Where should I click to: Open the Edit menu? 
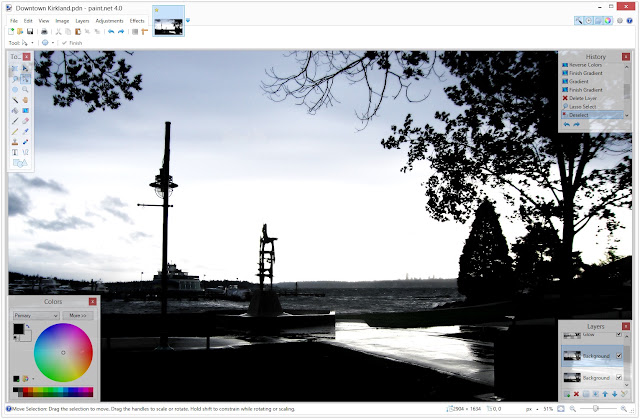tap(28, 21)
